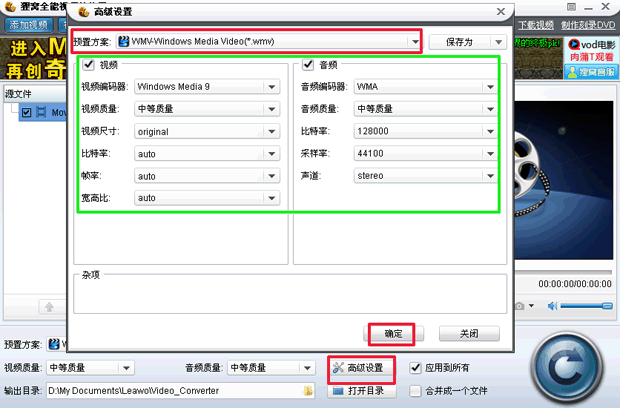Enable the 合并成一个文件 checkbox
This screenshot has height=408, width=620.
(415, 391)
